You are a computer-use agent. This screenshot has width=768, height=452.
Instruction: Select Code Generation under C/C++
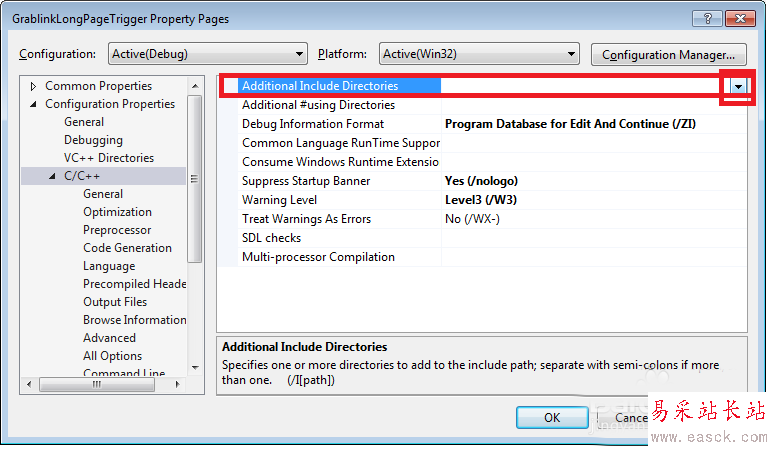pyautogui.click(x=127, y=248)
